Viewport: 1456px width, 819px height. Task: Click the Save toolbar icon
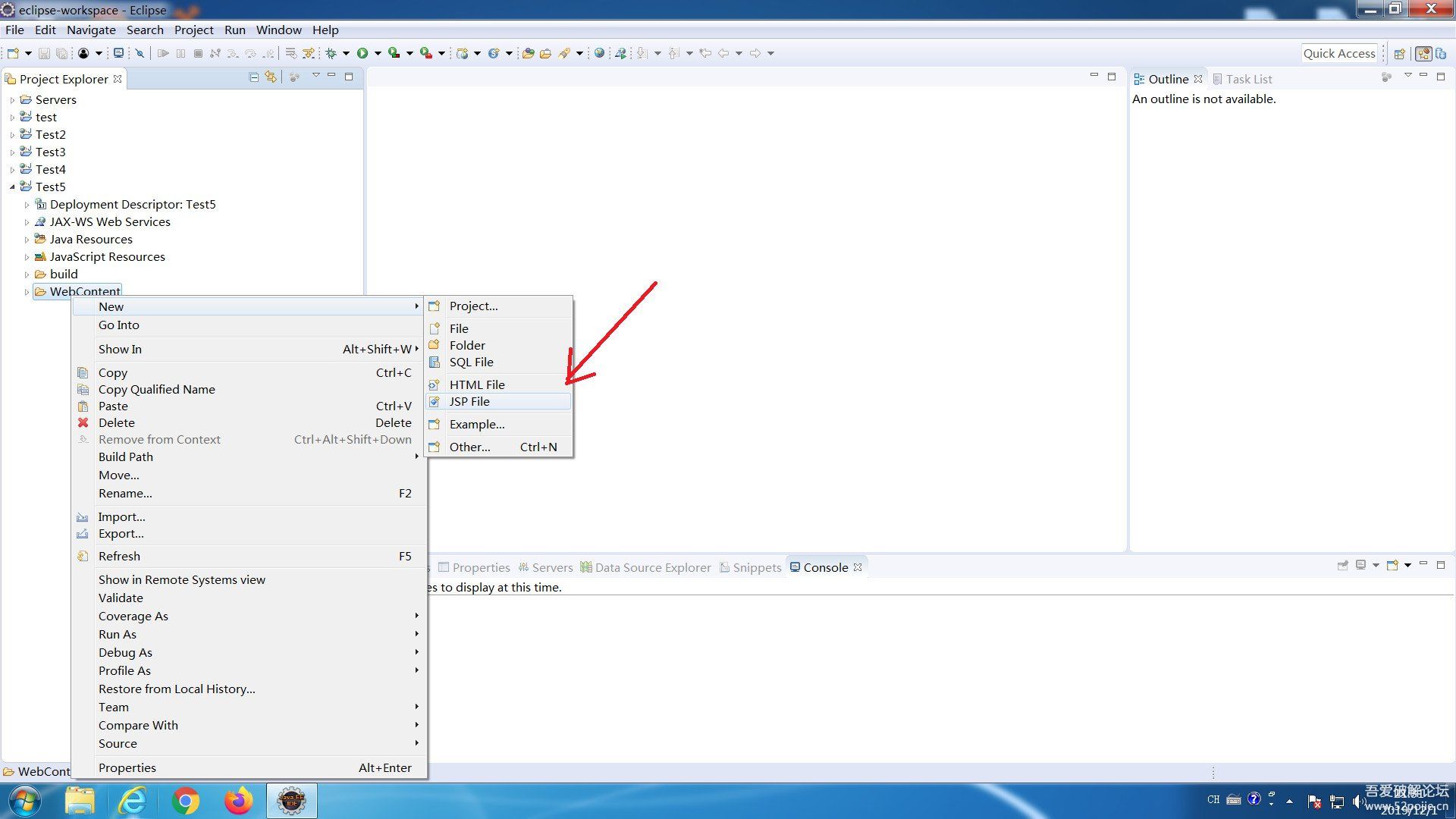(44, 53)
